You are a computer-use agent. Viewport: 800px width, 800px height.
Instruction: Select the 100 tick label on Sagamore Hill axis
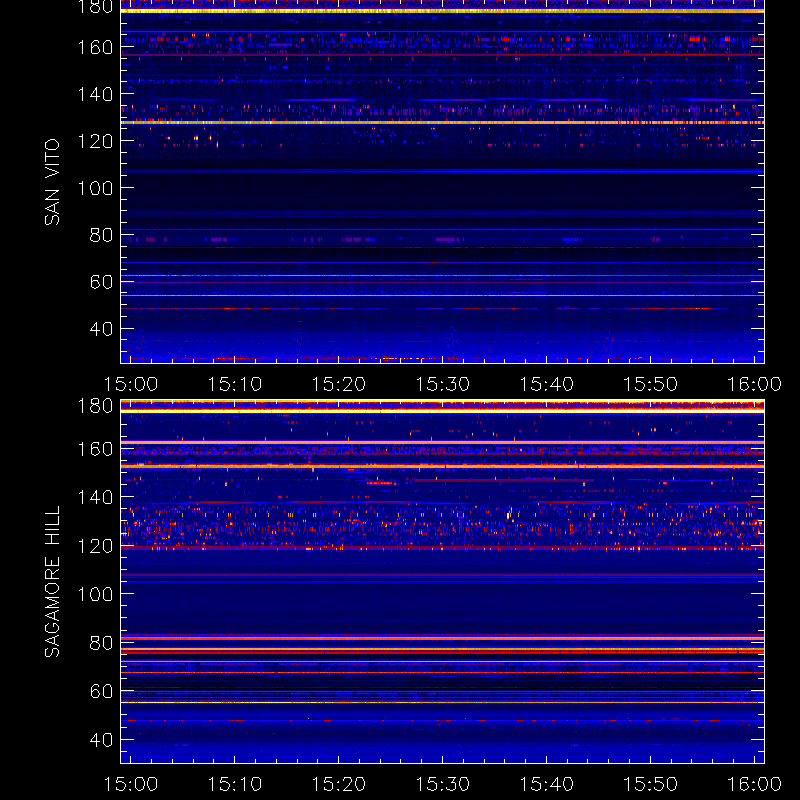(95, 594)
